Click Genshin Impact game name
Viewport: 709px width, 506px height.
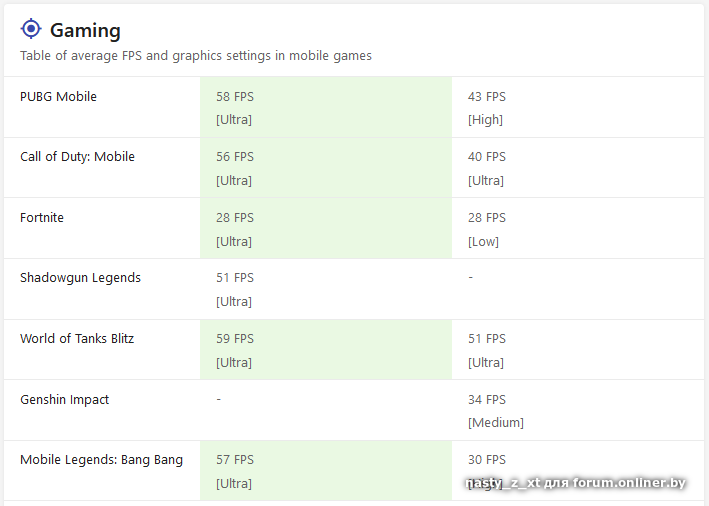point(64,400)
